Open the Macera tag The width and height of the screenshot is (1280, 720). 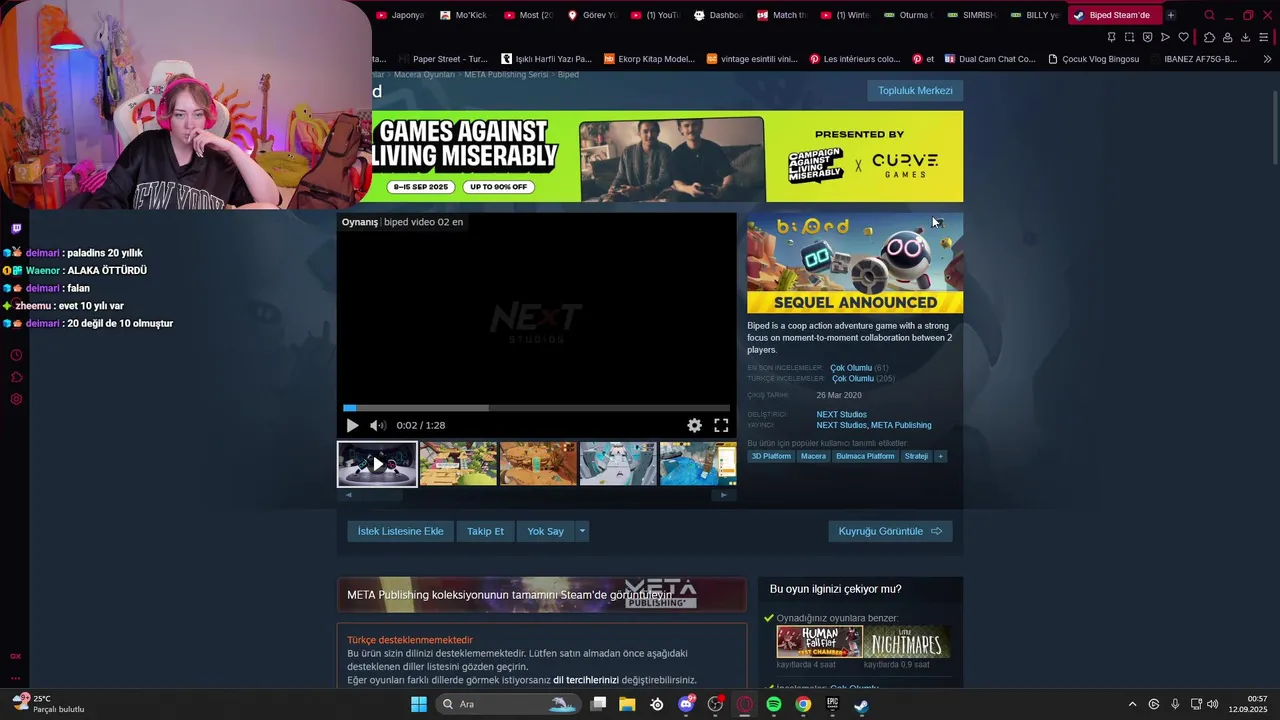[x=813, y=456]
